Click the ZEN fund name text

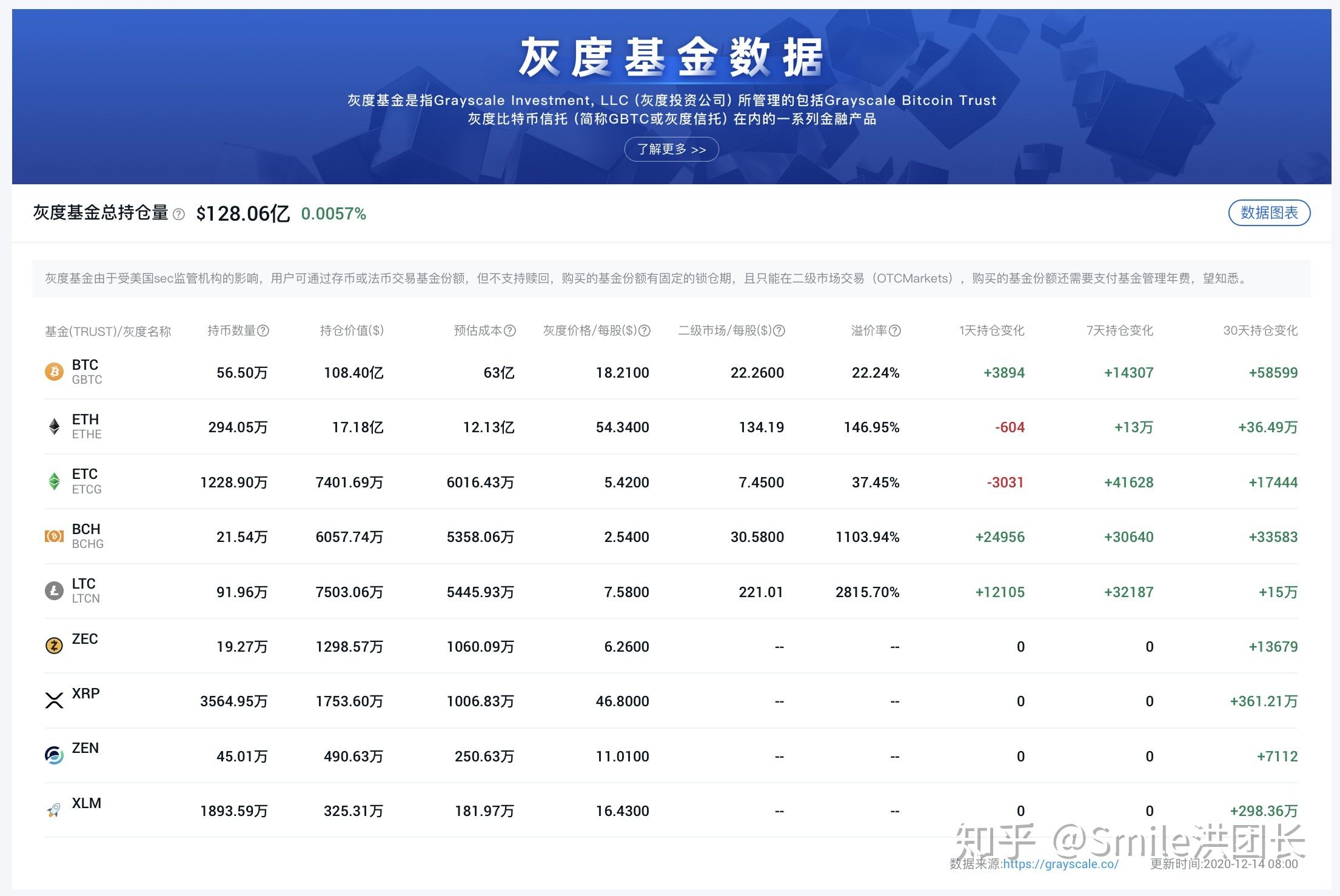point(85,748)
